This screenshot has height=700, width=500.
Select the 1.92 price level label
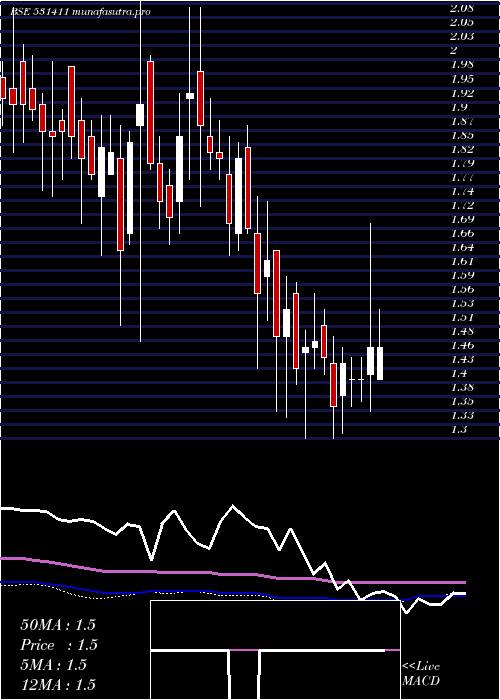tap(462, 92)
